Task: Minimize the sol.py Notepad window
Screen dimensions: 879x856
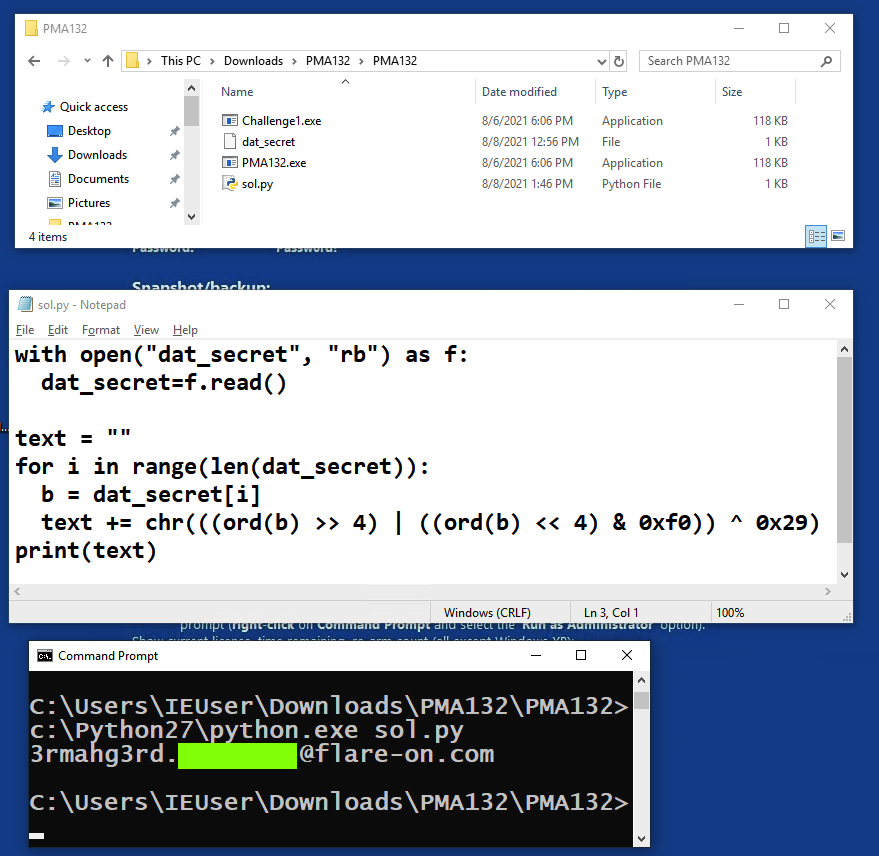Action: coord(739,304)
